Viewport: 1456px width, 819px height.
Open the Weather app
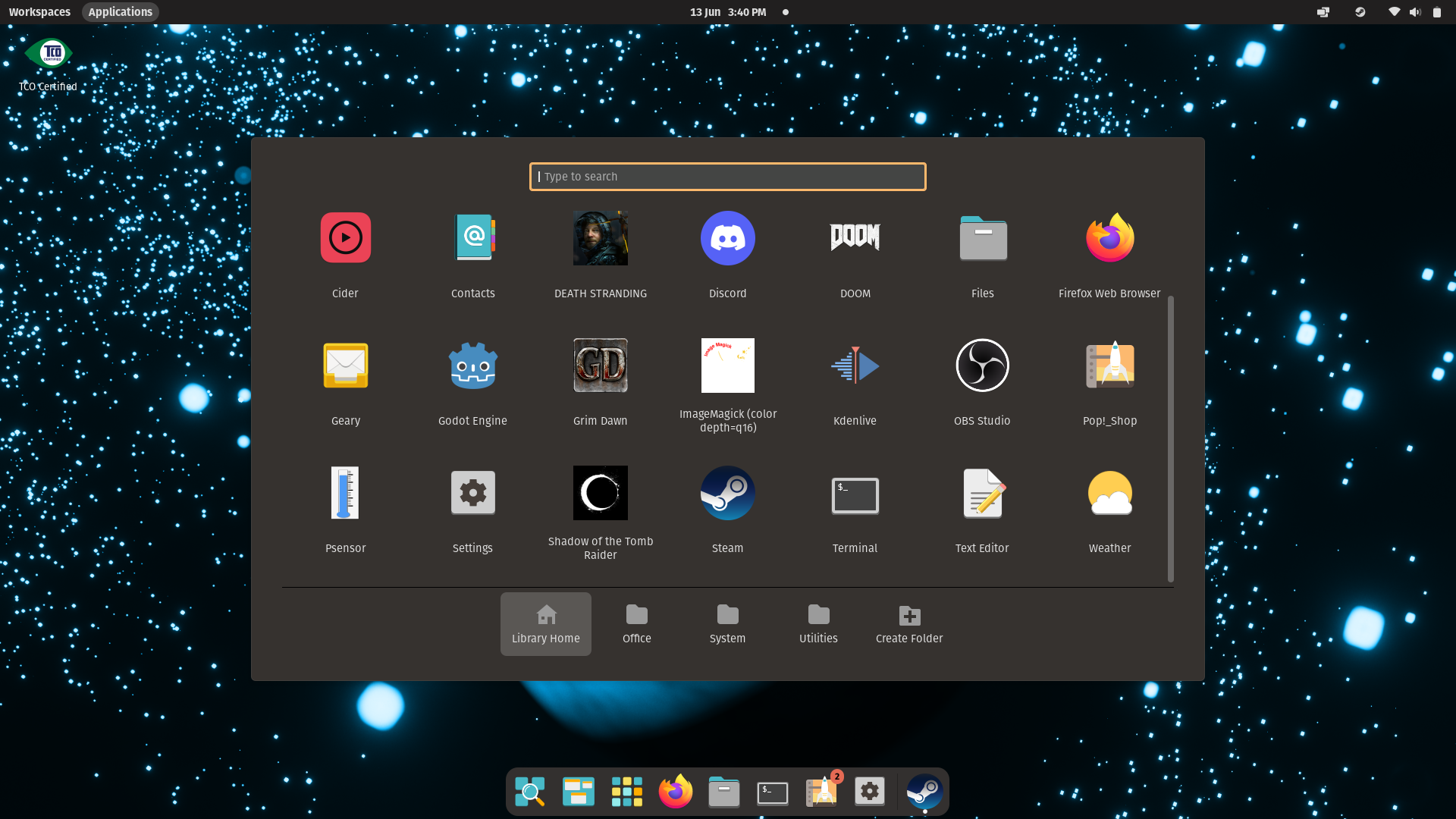coord(1110,492)
